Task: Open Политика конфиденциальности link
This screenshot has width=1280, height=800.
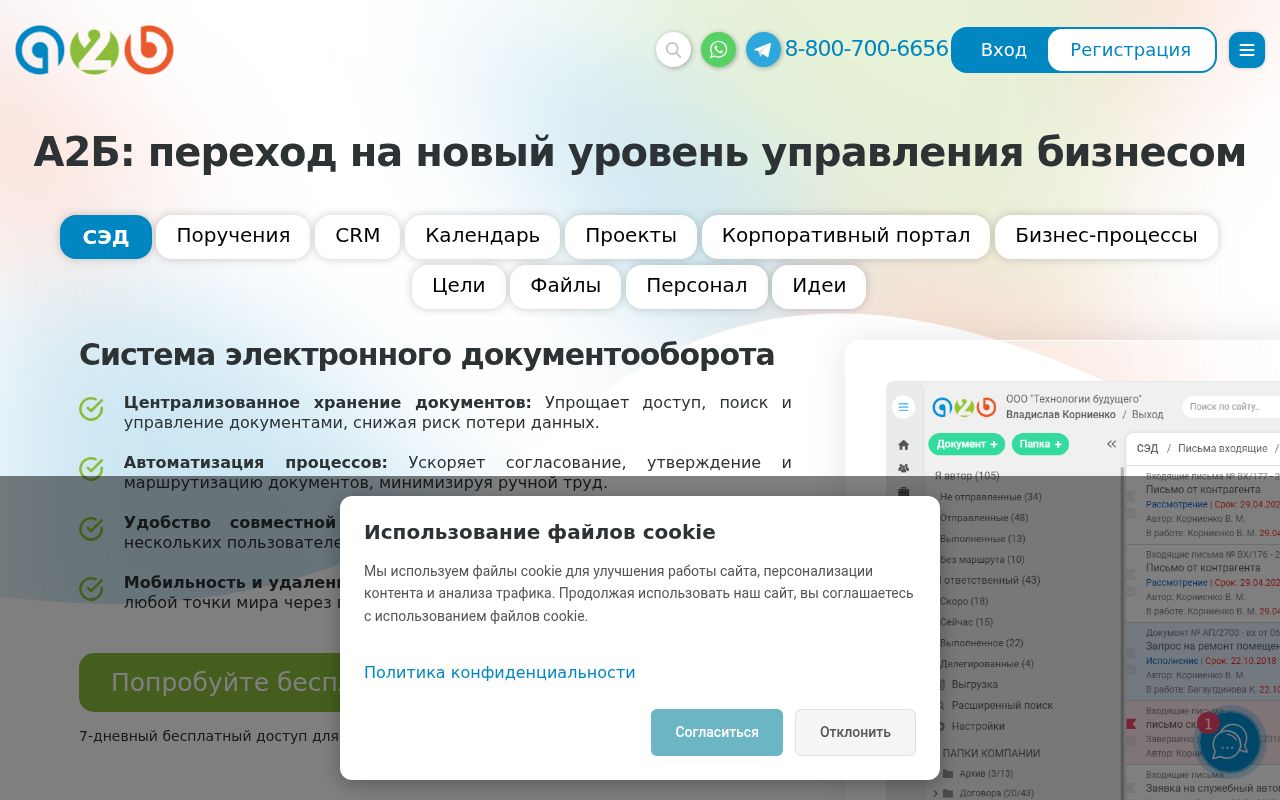Action: pos(499,672)
